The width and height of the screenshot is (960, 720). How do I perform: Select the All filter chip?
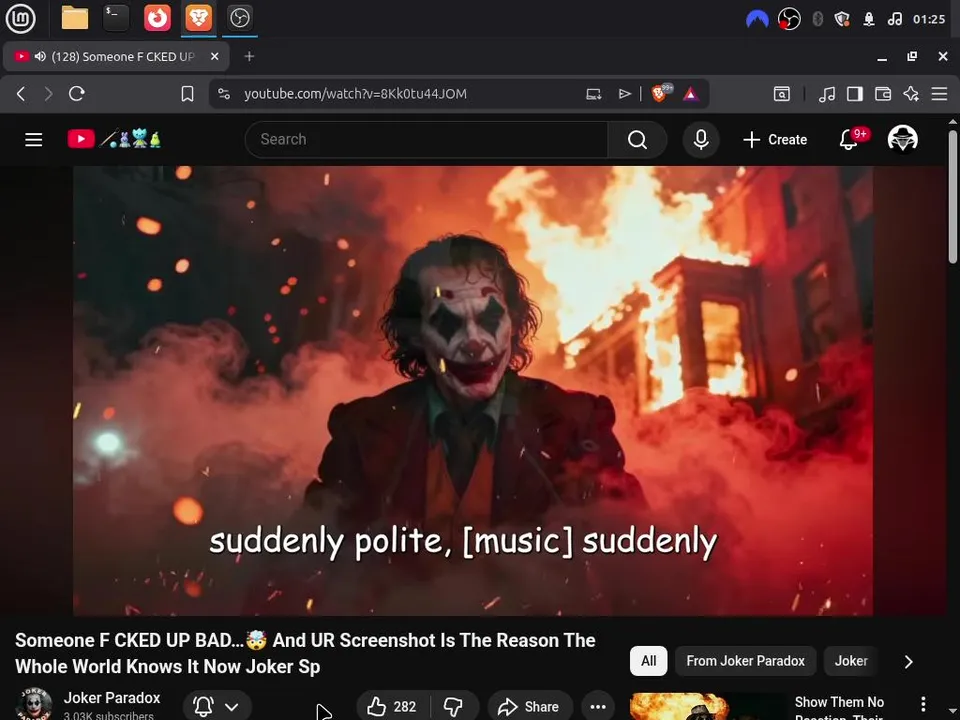[x=648, y=661]
